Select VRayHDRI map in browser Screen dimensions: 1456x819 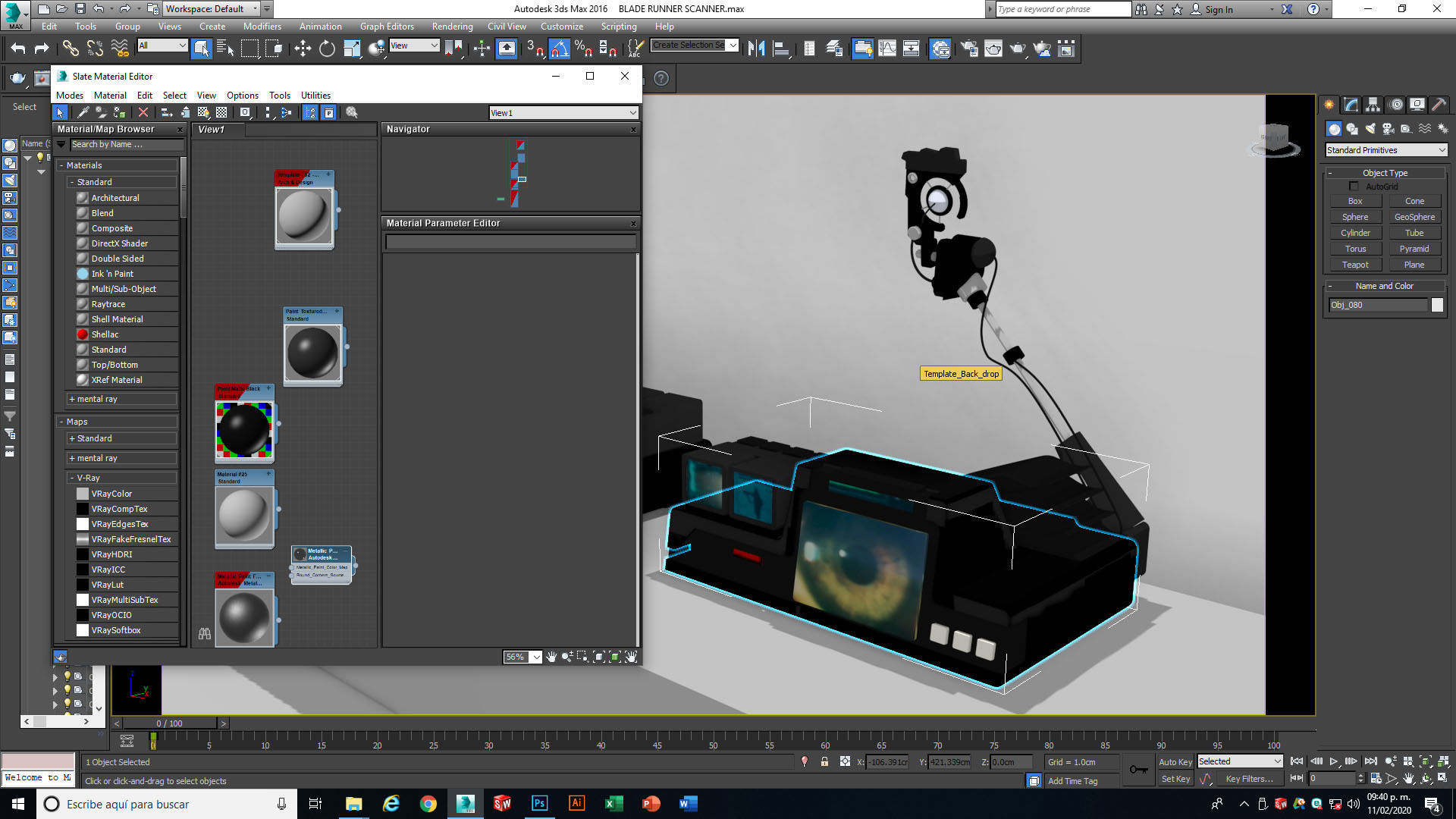pos(127,554)
